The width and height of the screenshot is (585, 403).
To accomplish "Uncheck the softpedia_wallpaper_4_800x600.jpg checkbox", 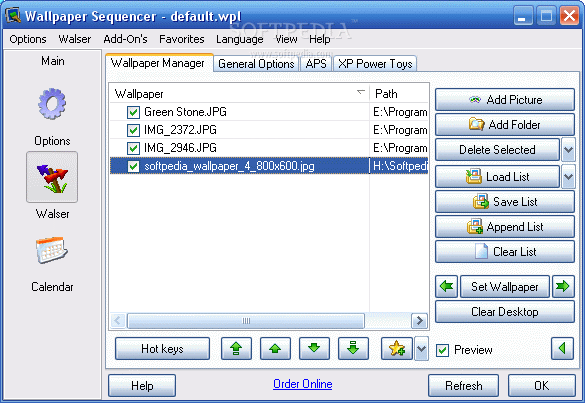I will coord(133,166).
